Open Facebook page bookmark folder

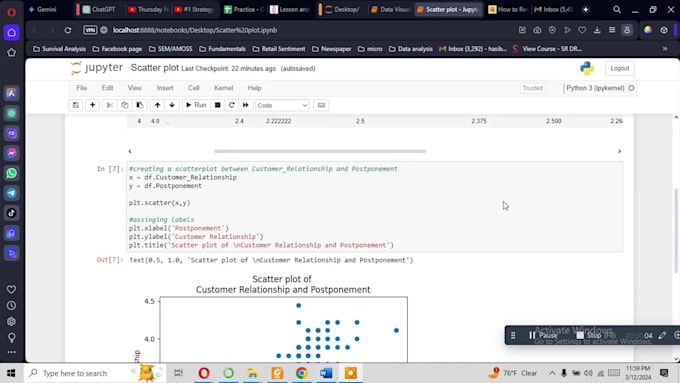tap(117, 49)
